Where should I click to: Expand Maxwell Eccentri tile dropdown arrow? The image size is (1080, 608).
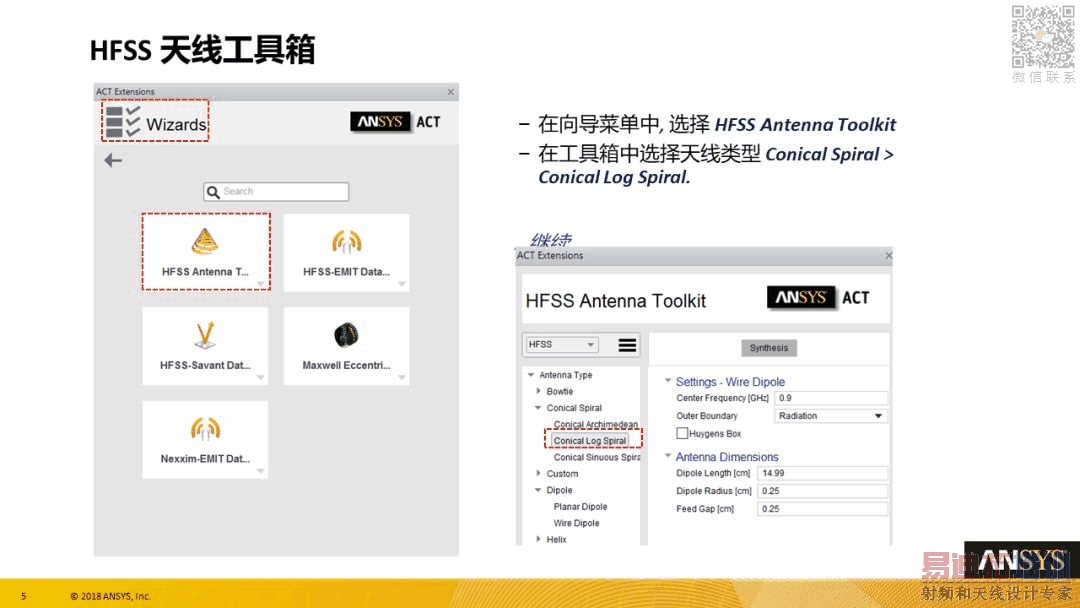click(x=402, y=377)
